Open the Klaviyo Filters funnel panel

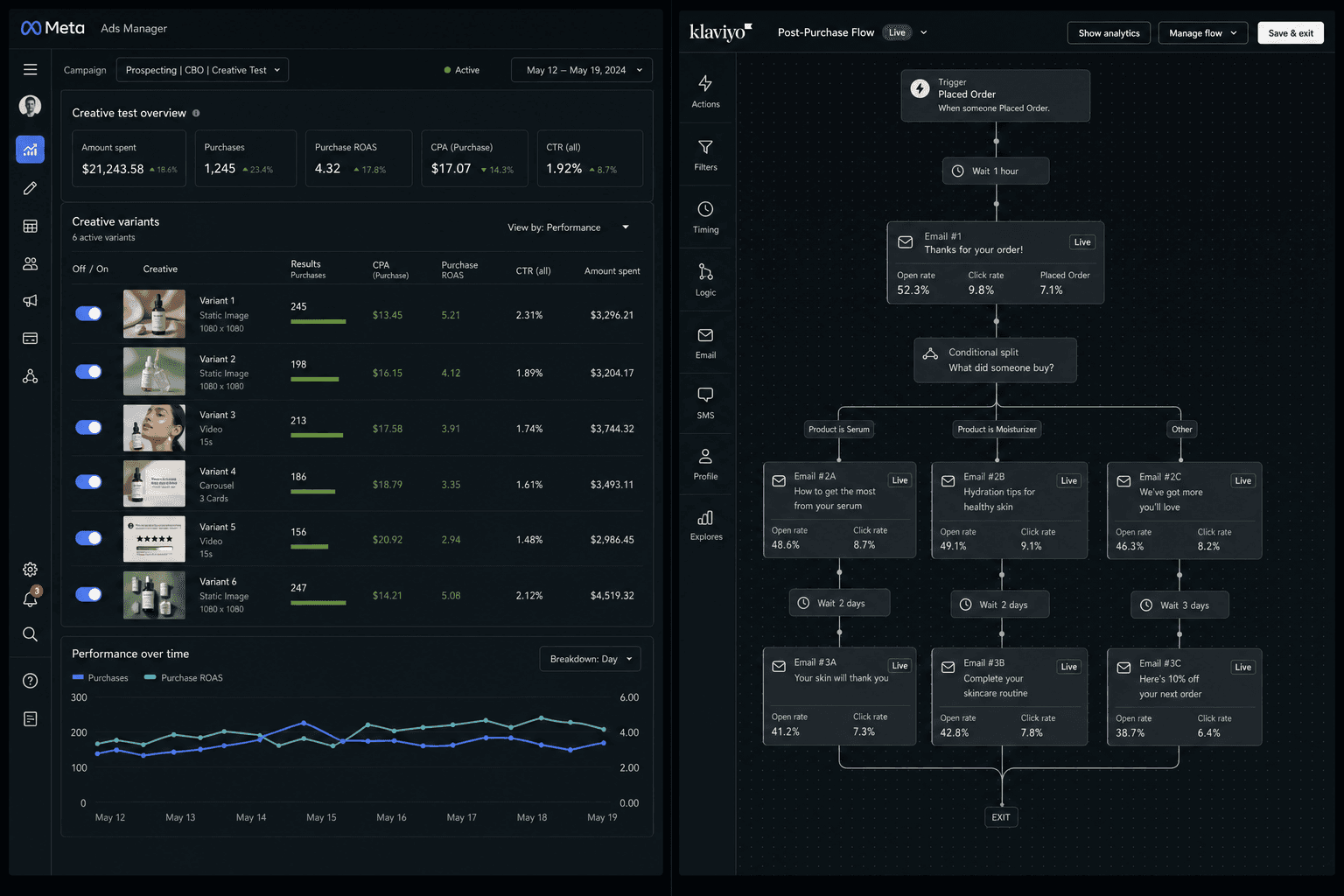coord(705,154)
